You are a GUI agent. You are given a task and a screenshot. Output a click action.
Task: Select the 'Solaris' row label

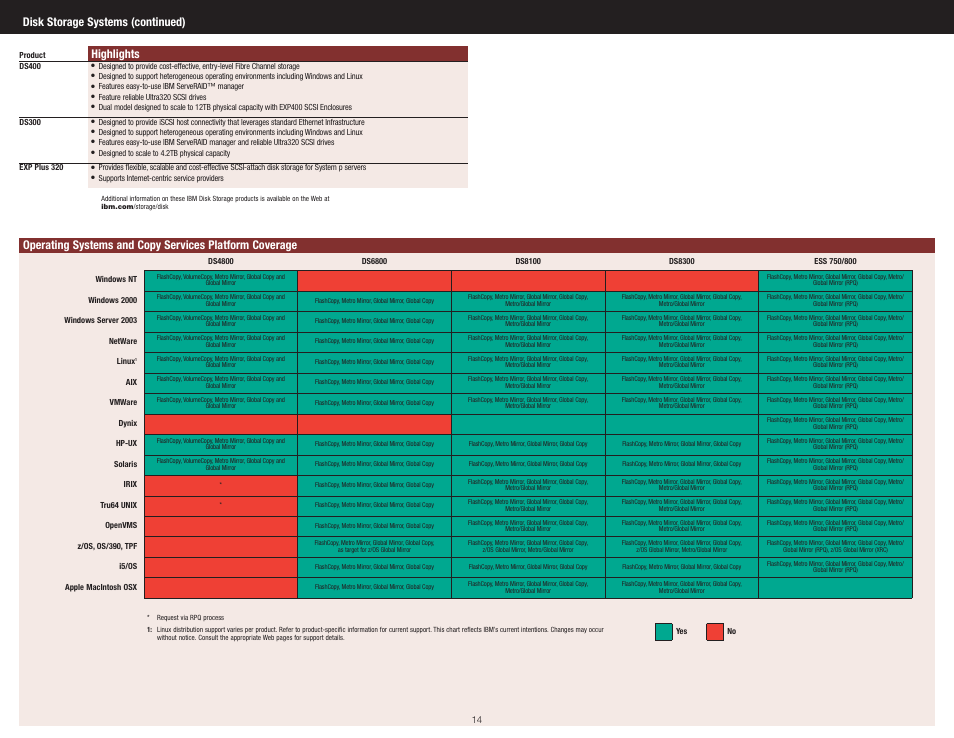coord(125,464)
